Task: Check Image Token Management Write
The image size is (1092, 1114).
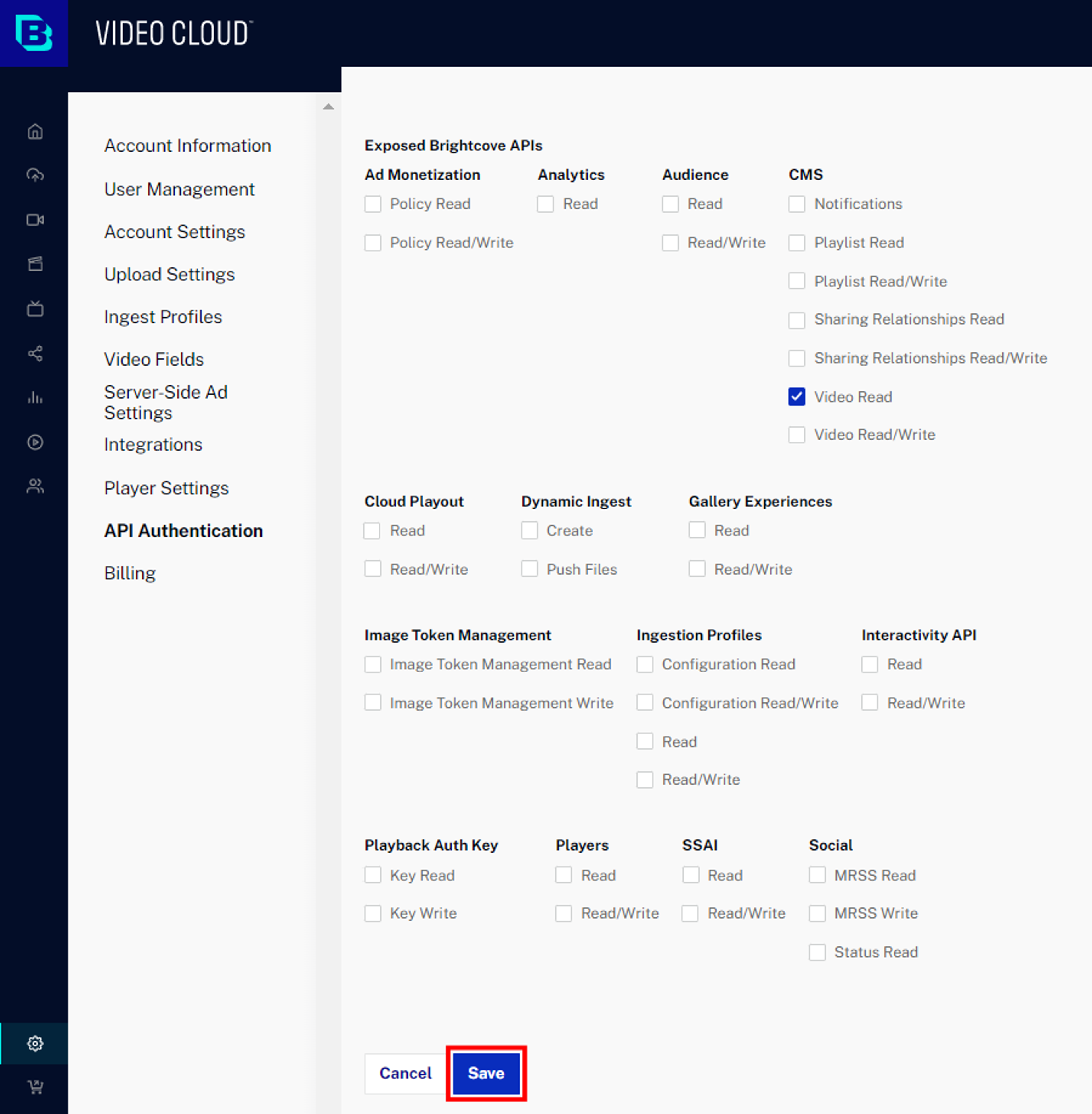Action: [x=373, y=703]
